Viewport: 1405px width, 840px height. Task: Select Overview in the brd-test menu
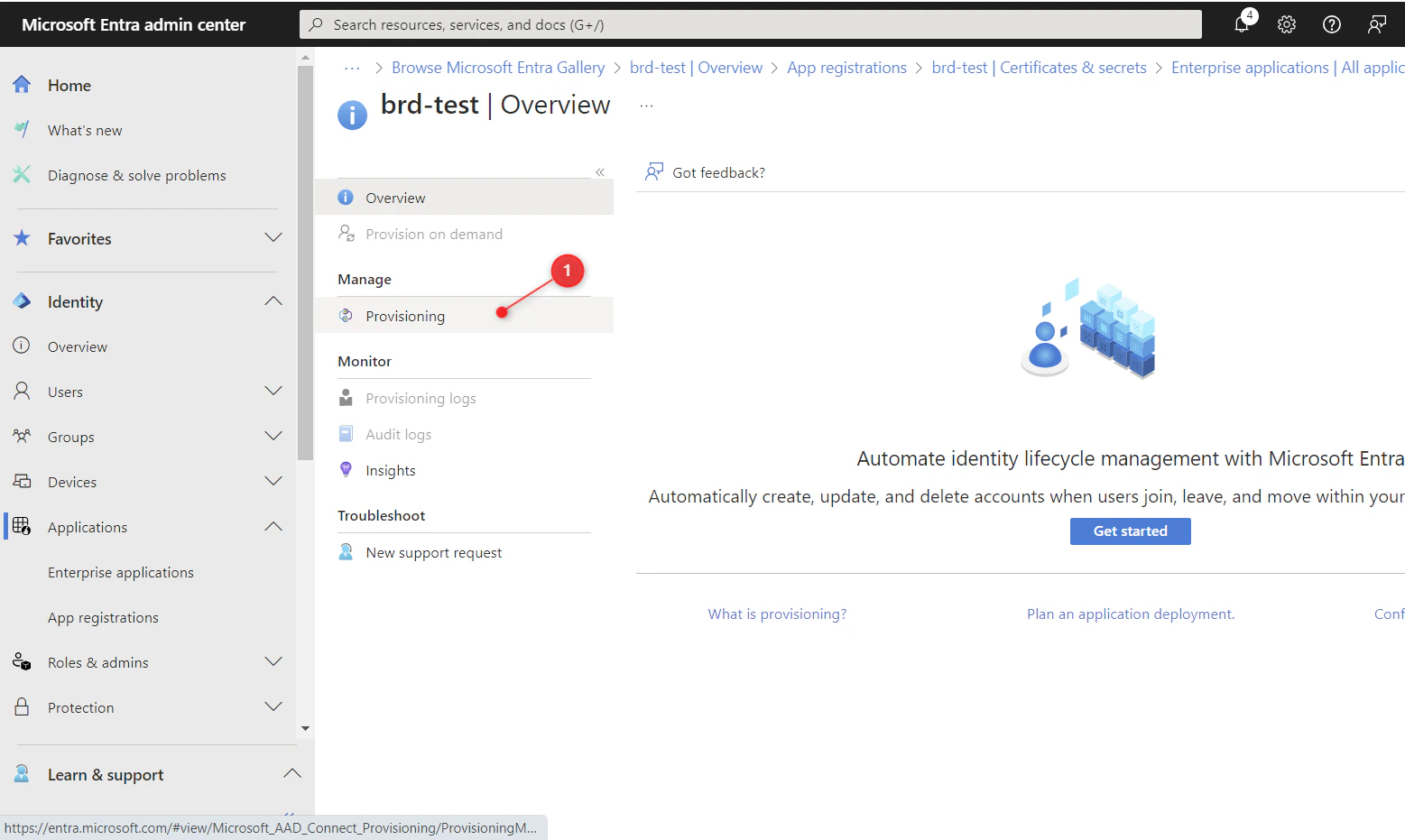(x=464, y=198)
